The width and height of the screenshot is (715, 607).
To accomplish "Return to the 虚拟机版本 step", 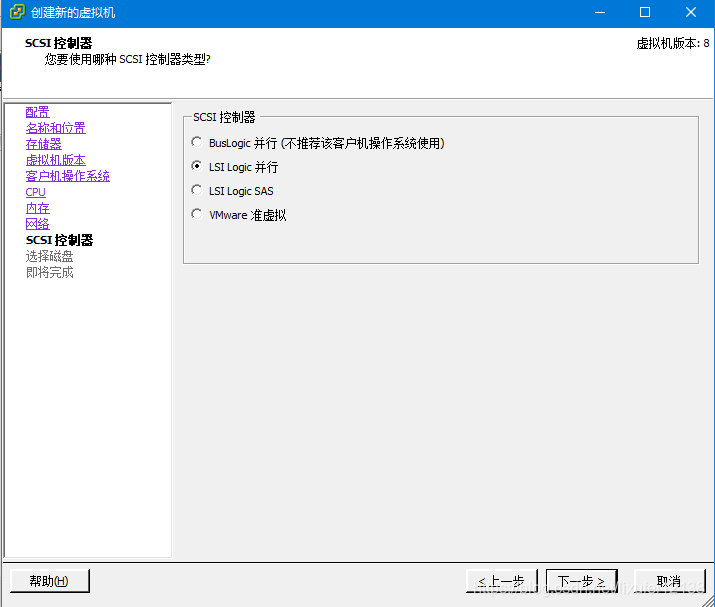I will [56, 160].
